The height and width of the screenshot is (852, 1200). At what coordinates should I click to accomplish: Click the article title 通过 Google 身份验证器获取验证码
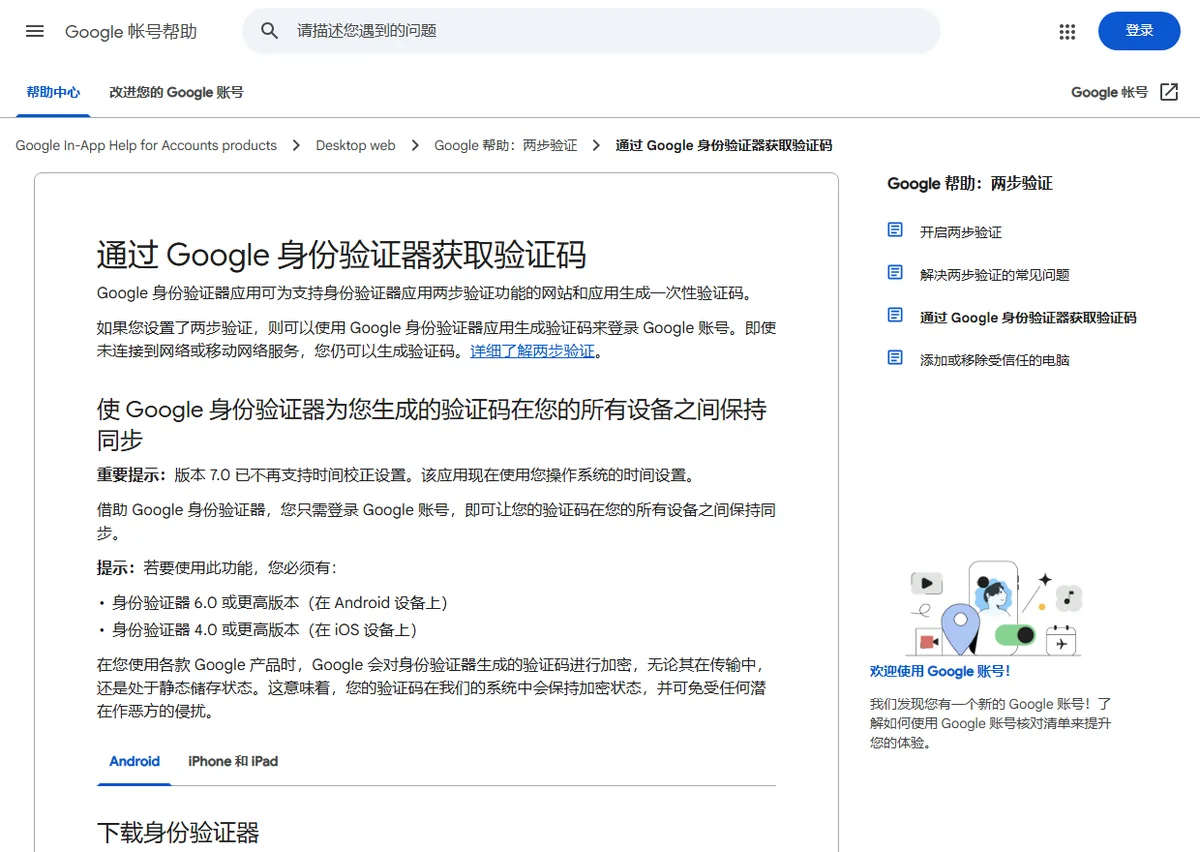pos(341,255)
